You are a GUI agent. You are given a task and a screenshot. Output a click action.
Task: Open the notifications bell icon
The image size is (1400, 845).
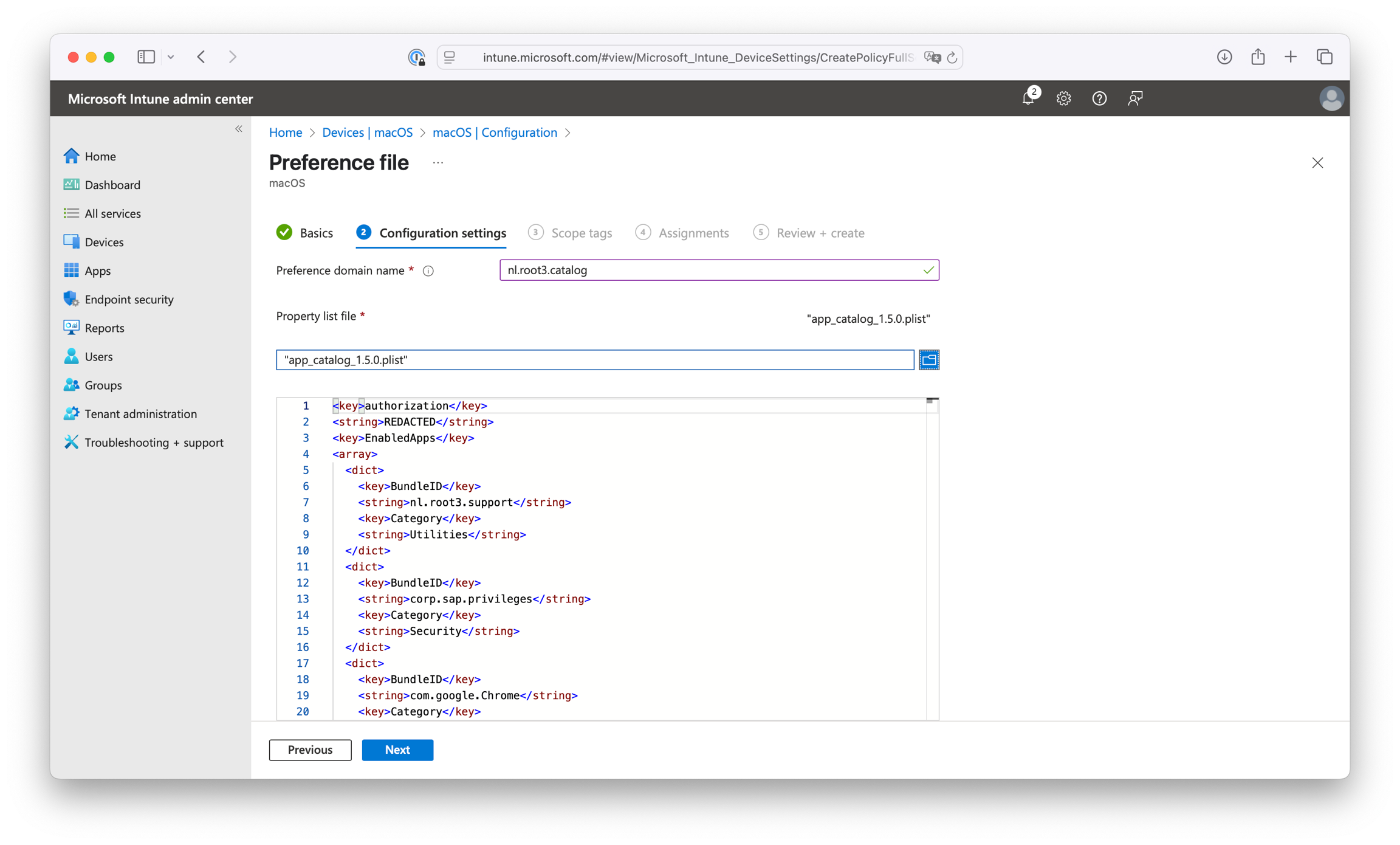pyautogui.click(x=1028, y=98)
